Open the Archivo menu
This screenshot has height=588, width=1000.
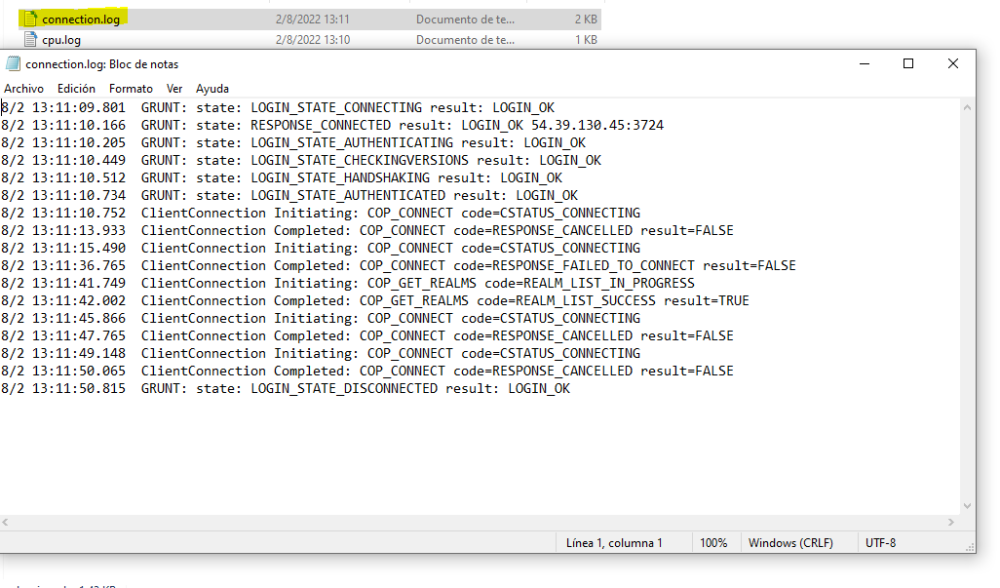(23, 88)
